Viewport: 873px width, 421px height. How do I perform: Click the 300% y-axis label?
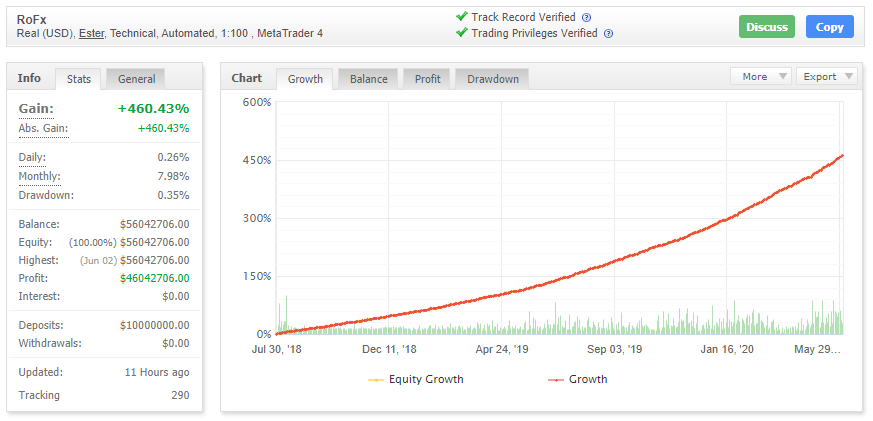(x=257, y=218)
